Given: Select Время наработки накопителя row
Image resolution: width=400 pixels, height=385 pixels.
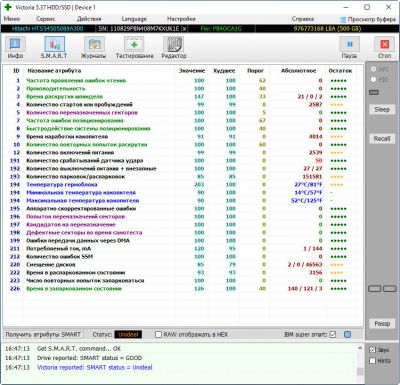Looking at the screenshot, I should [183, 136].
